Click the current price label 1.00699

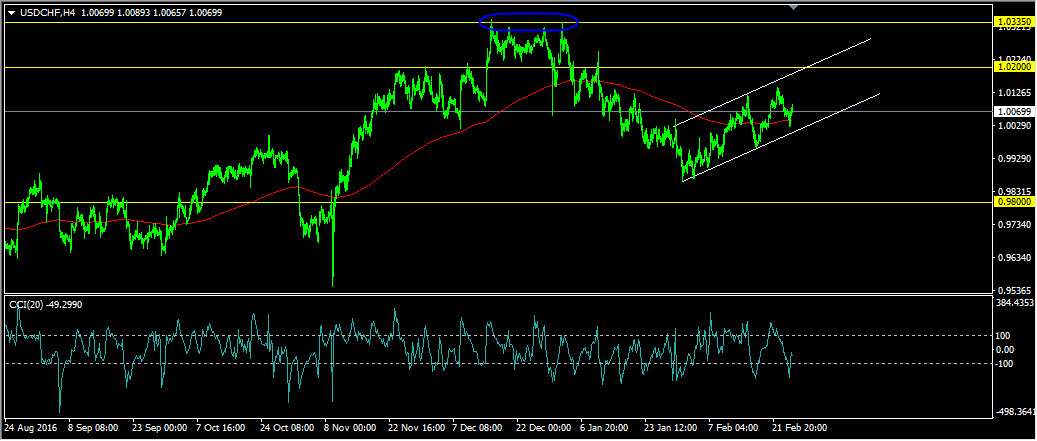(x=1013, y=112)
